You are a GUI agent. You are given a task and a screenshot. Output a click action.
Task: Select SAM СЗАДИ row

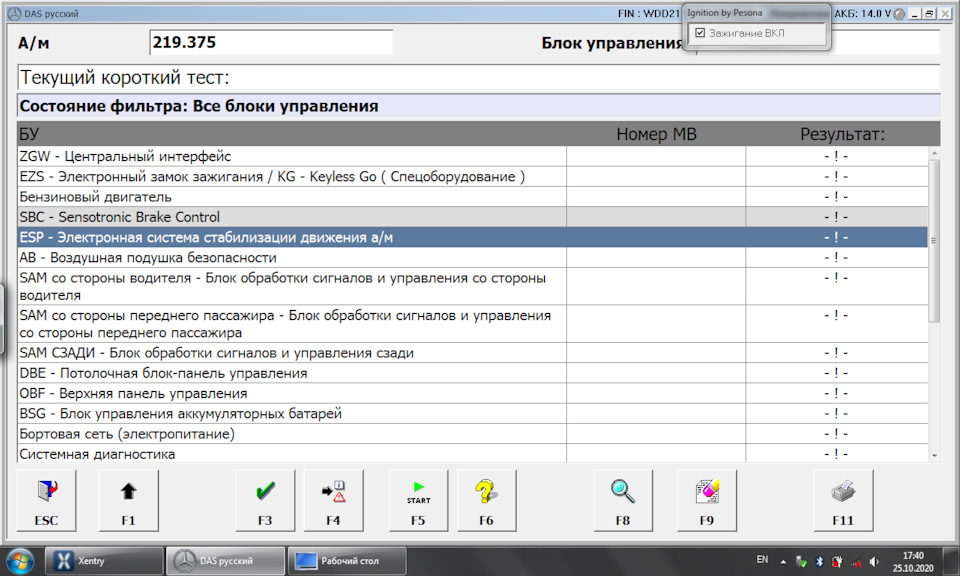coord(473,353)
